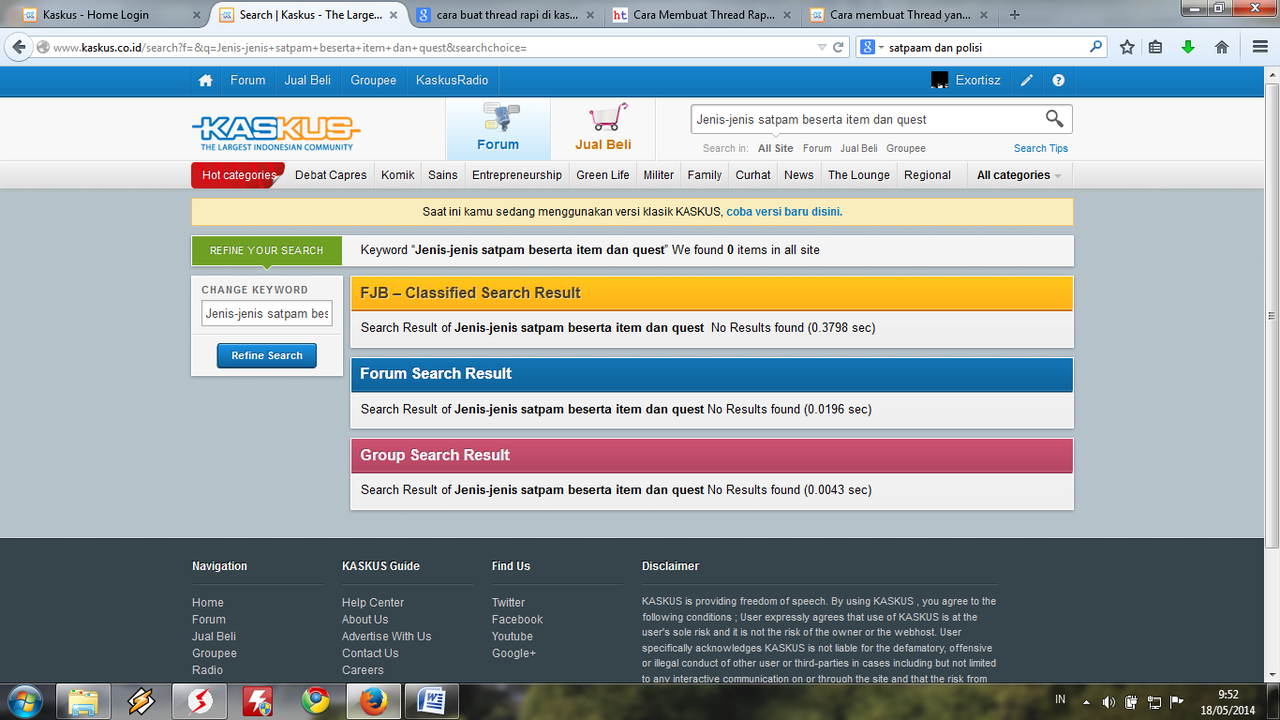
Task: Click the Refine Search button
Action: pyautogui.click(x=267, y=355)
